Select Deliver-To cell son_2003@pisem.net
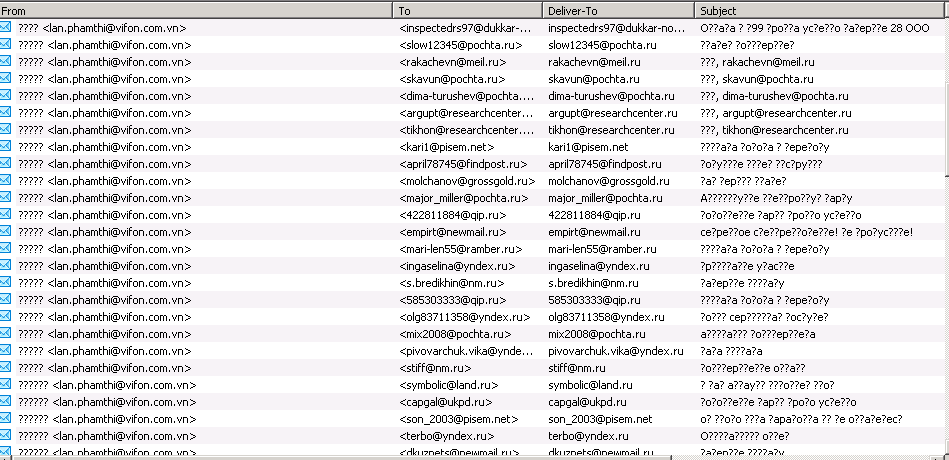 (x=600, y=418)
